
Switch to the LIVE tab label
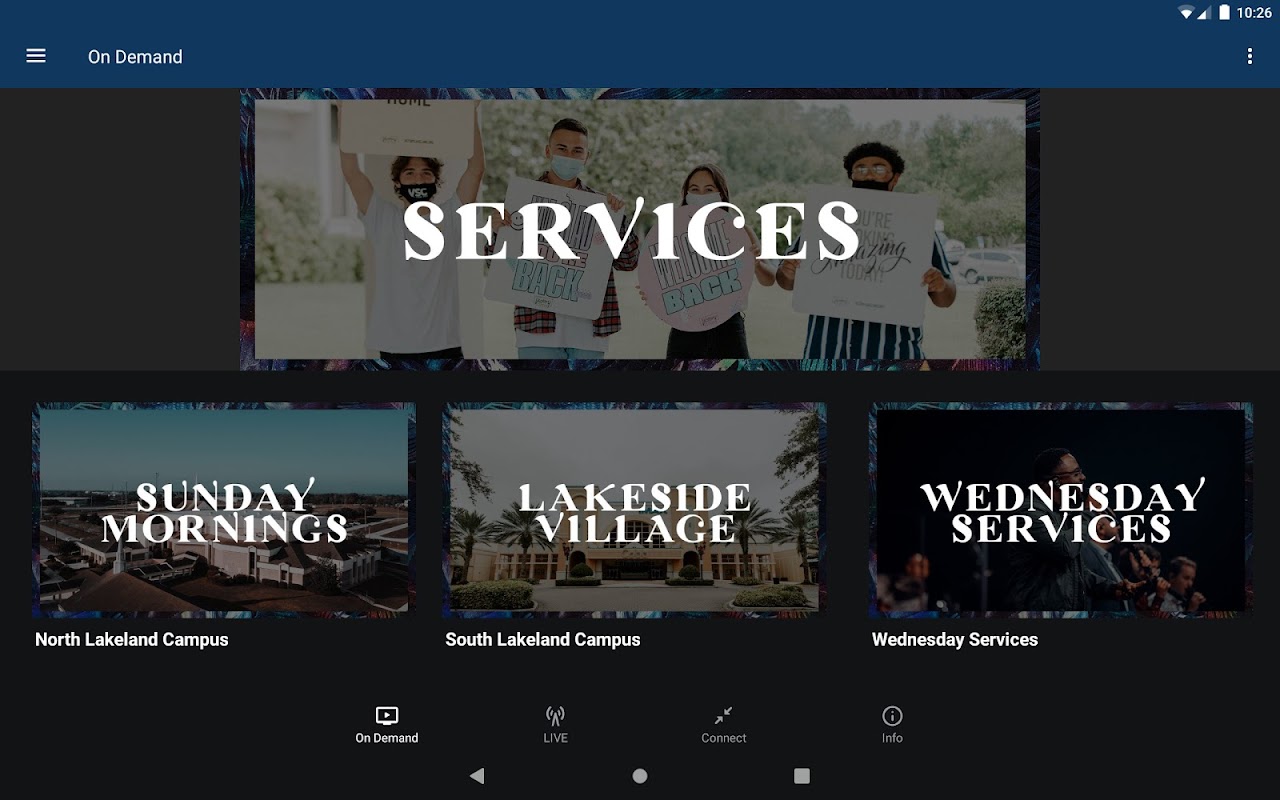[555, 738]
